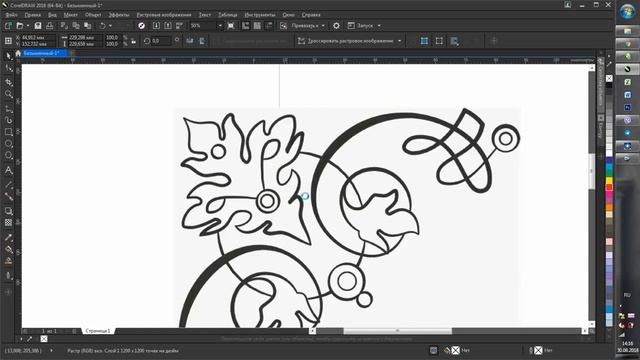Mirror the bitmap horizontally

pos(190,41)
